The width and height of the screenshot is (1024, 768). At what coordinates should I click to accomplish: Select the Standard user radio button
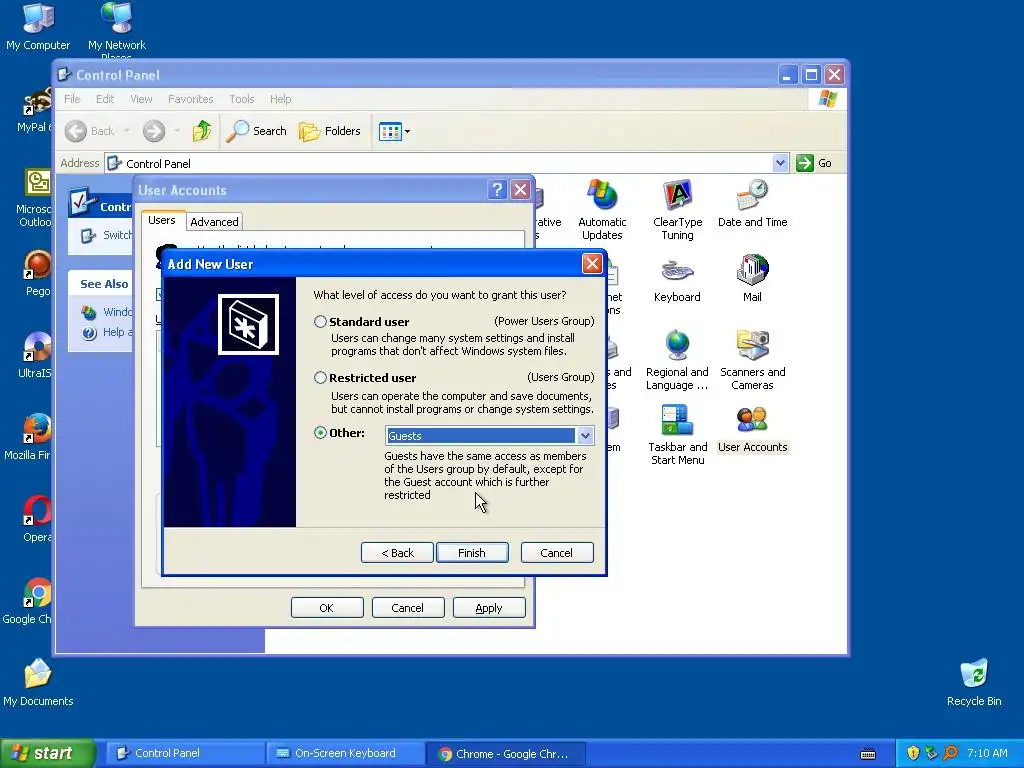(320, 322)
